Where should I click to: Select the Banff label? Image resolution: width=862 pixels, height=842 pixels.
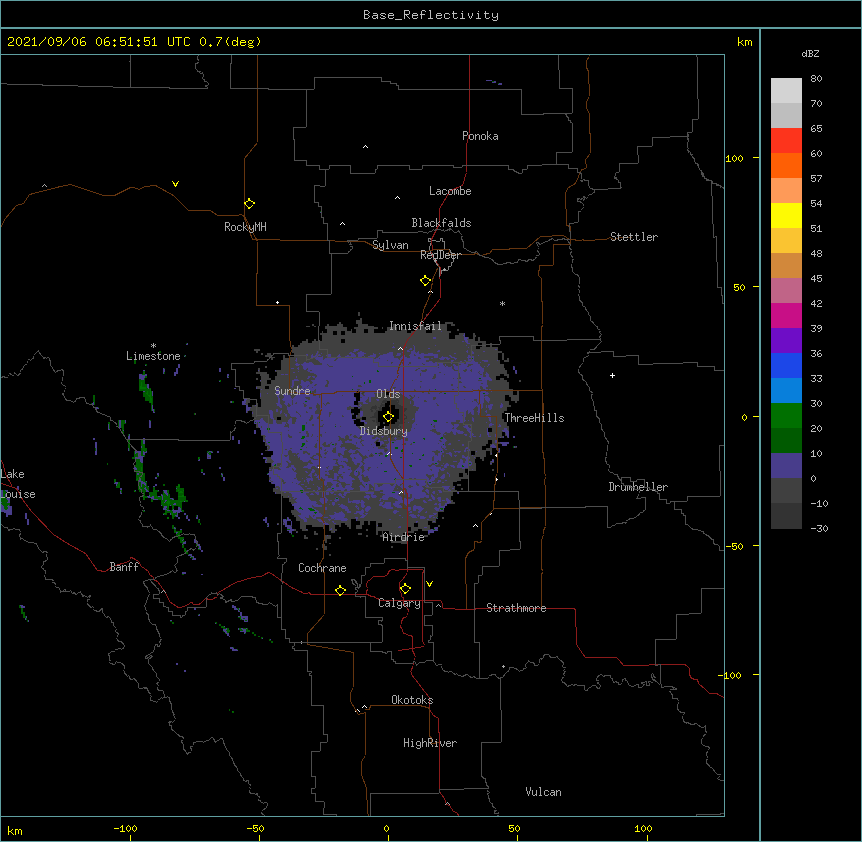(x=124, y=567)
